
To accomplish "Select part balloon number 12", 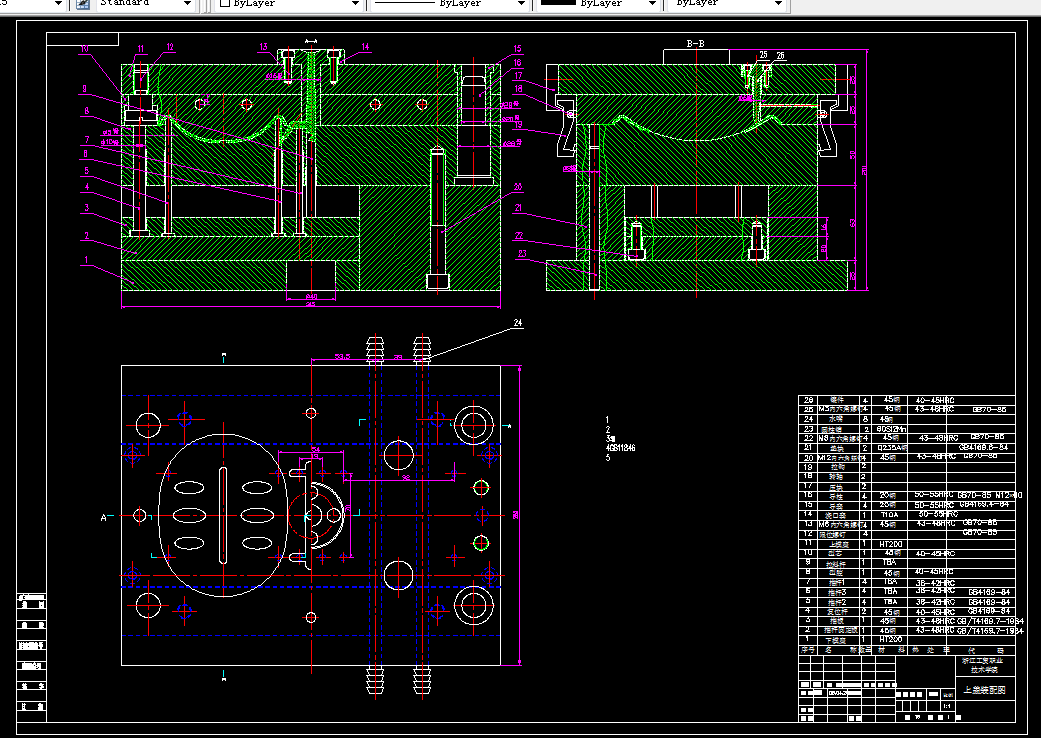I will pyautogui.click(x=170, y=47).
